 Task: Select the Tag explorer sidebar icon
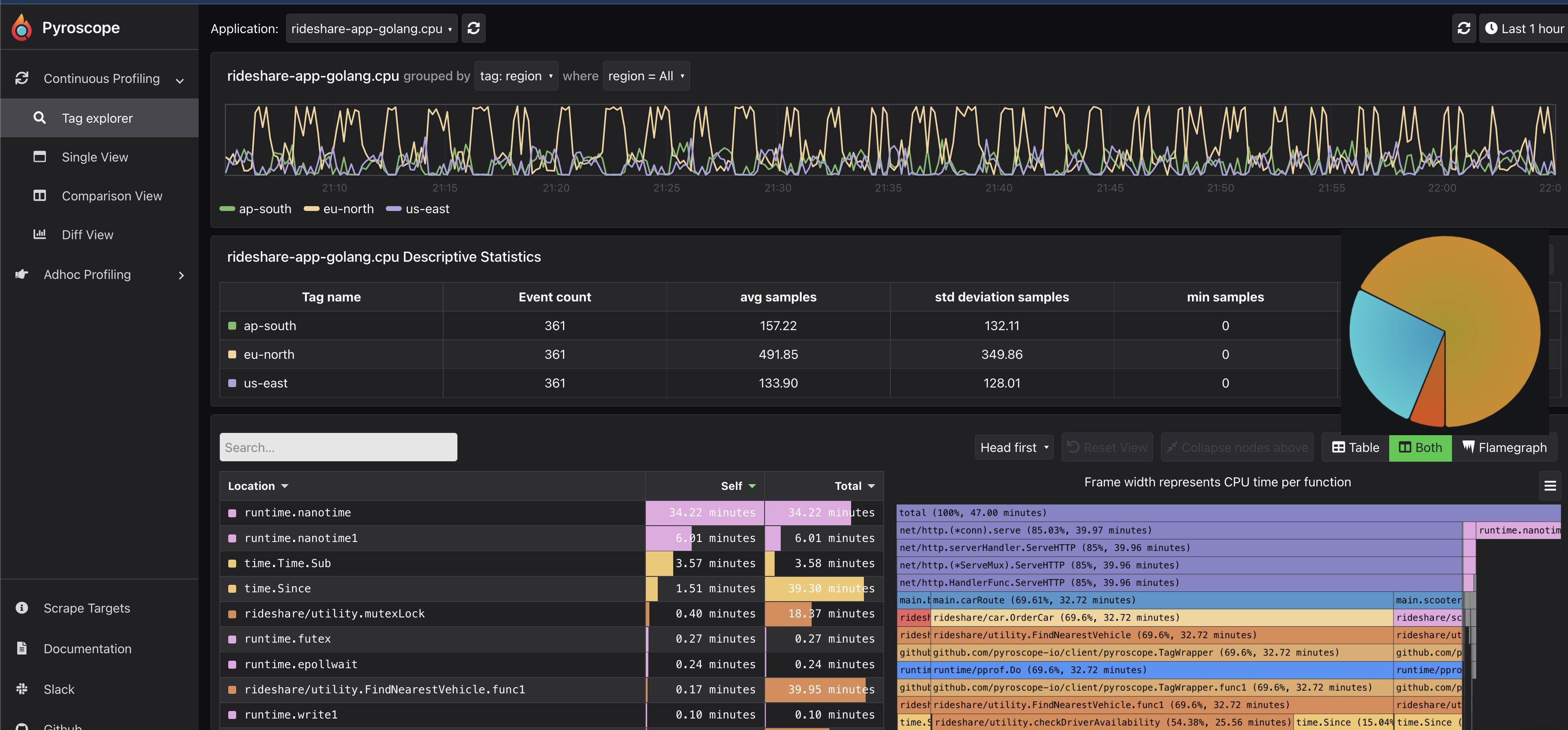40,117
